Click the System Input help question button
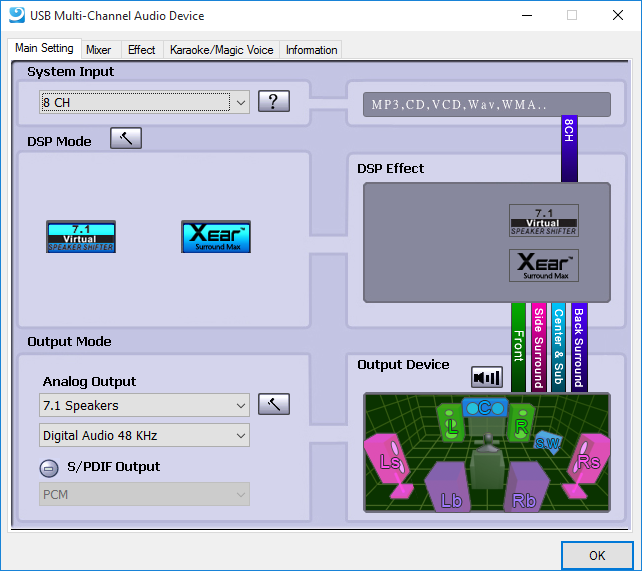Viewport: 642px width, 571px height. 273,101
